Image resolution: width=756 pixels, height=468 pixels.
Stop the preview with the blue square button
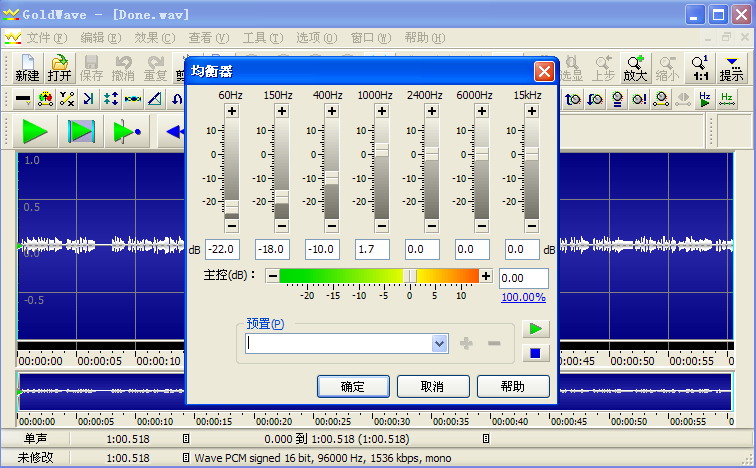[x=535, y=354]
